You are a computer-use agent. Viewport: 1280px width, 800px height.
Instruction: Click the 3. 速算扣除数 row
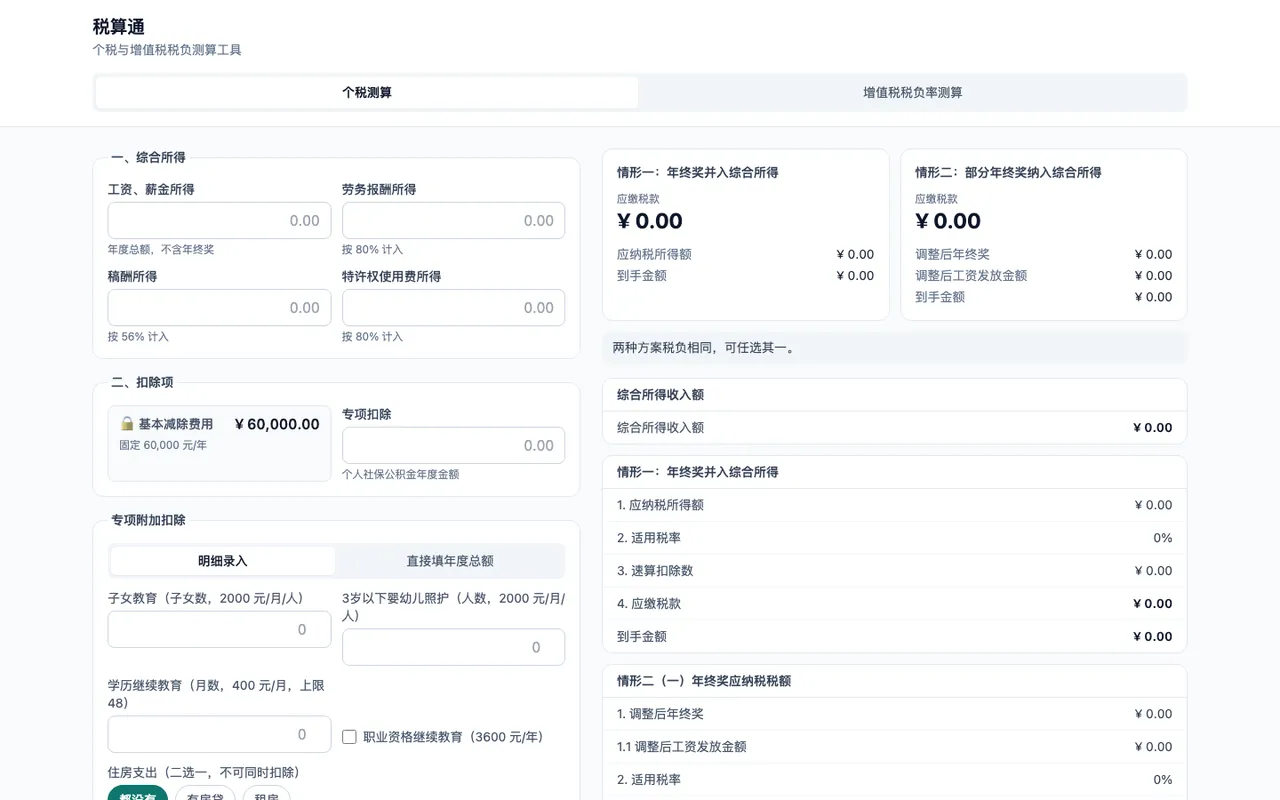tap(895, 571)
